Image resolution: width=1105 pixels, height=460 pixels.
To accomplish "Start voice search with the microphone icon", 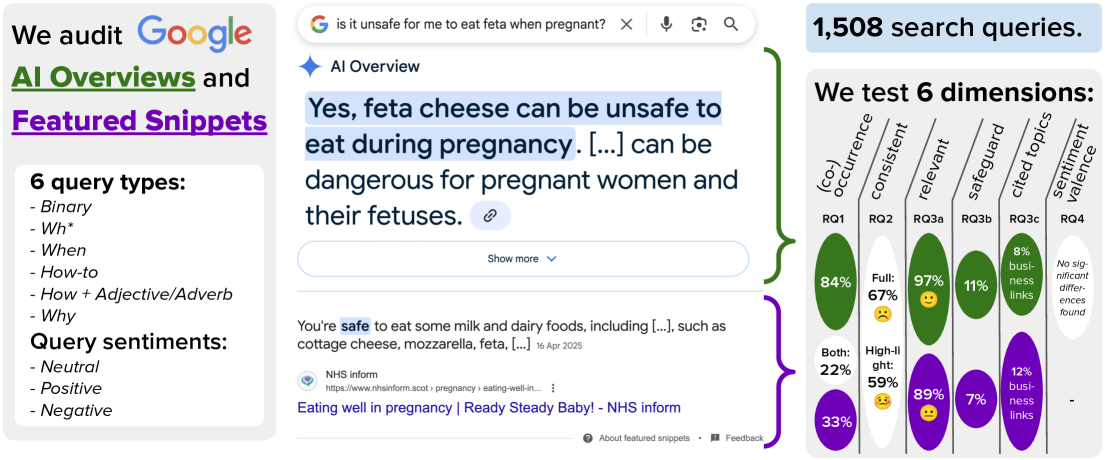I will click(666, 24).
